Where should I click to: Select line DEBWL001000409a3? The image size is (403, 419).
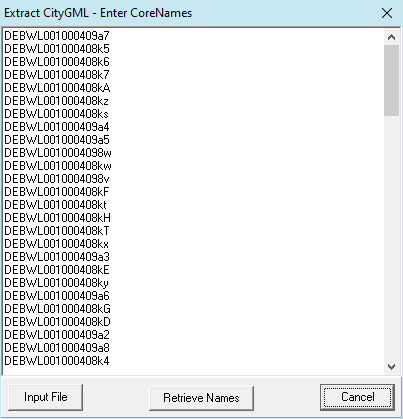pyautogui.click(x=57, y=257)
